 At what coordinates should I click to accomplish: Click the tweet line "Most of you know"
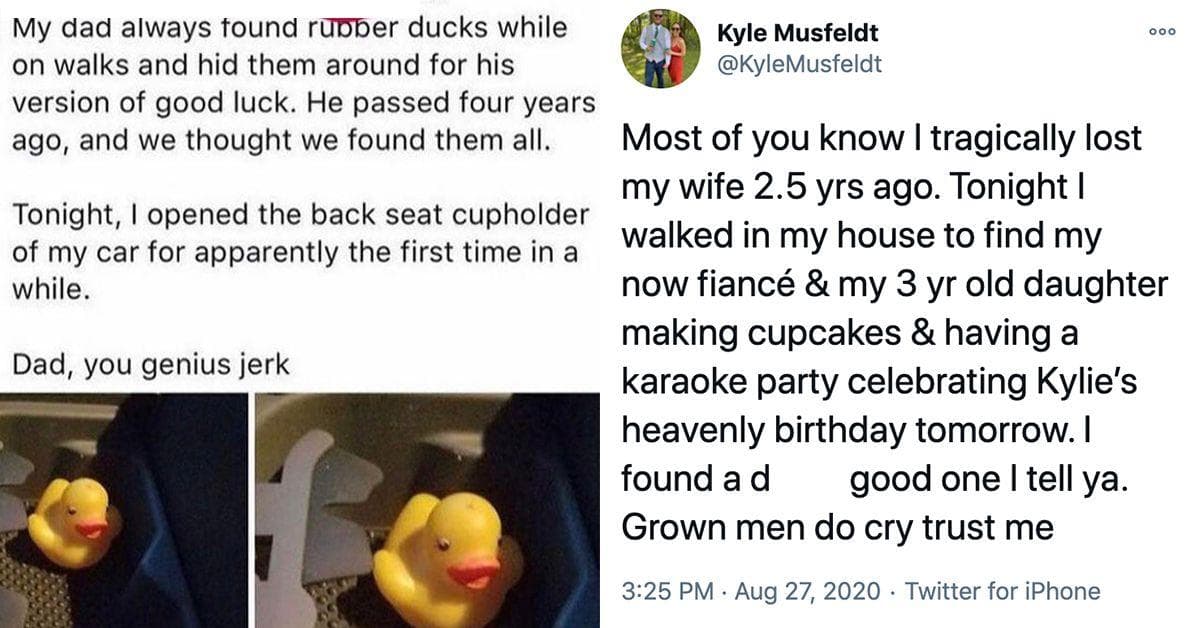coord(880,137)
